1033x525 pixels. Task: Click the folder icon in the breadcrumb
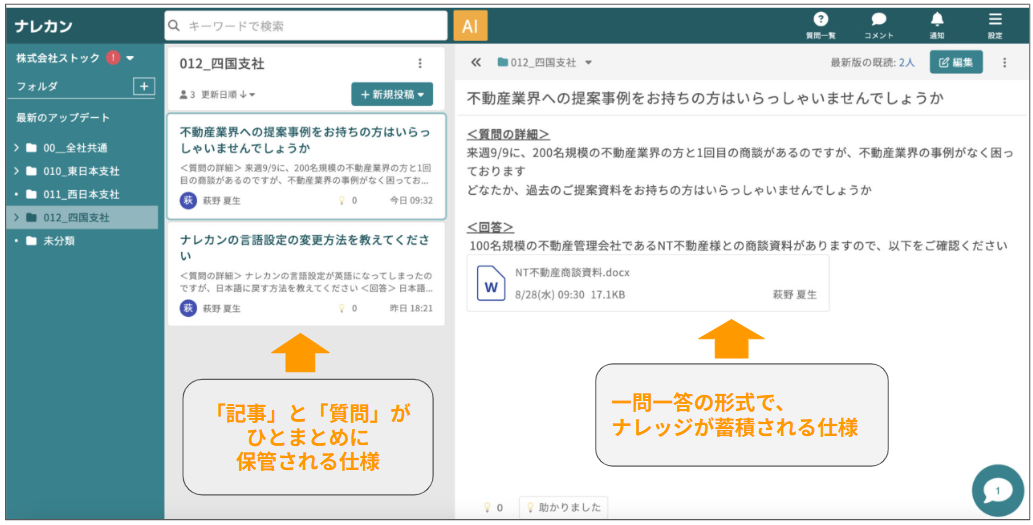pyautogui.click(x=503, y=63)
